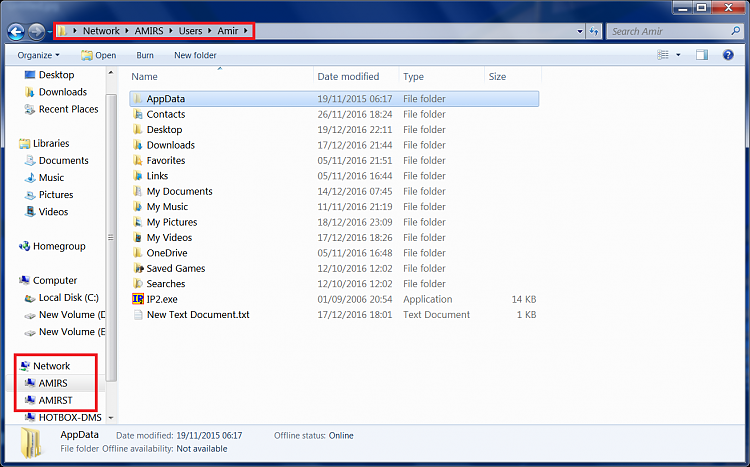Open the recent locations dropdown beside Forward
The height and width of the screenshot is (467, 750).
[x=49, y=32]
